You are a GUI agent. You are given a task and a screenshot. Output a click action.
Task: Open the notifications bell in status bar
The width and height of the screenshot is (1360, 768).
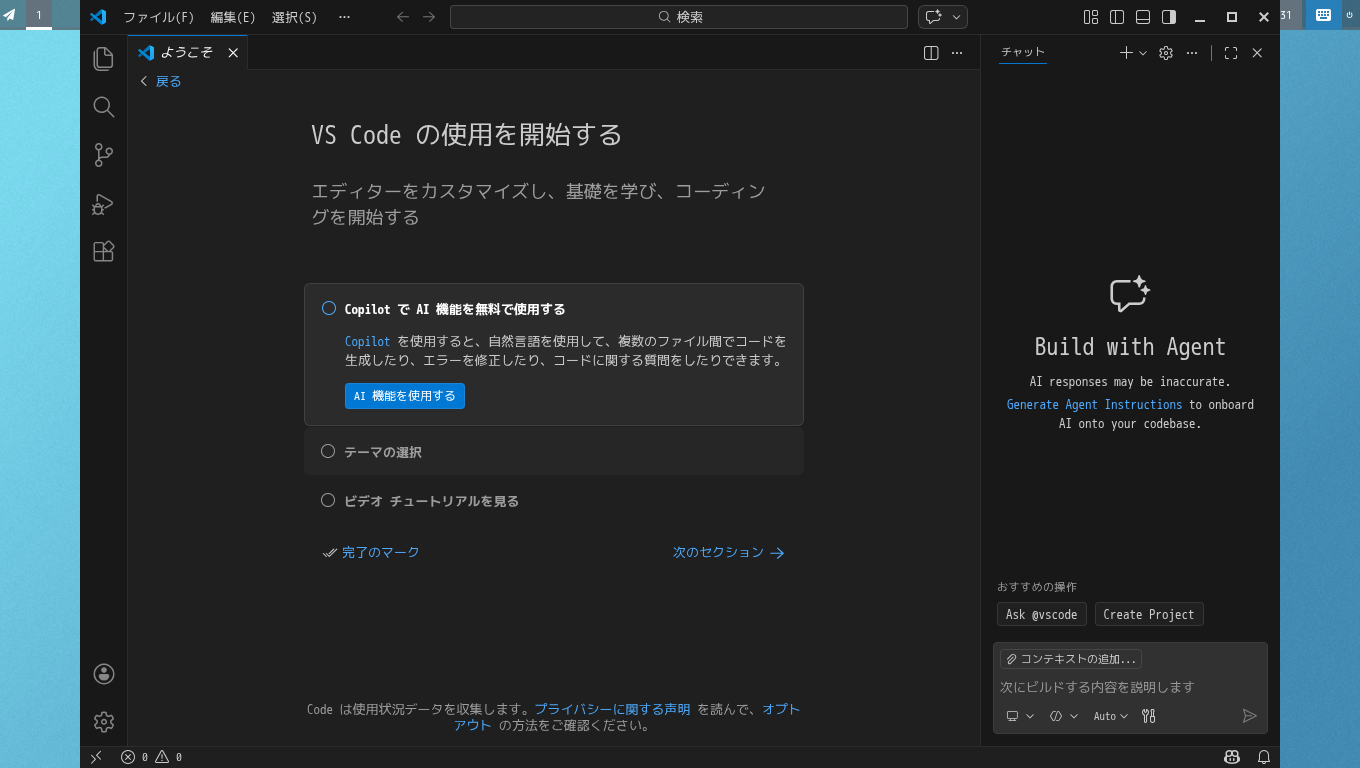pyautogui.click(x=1264, y=757)
